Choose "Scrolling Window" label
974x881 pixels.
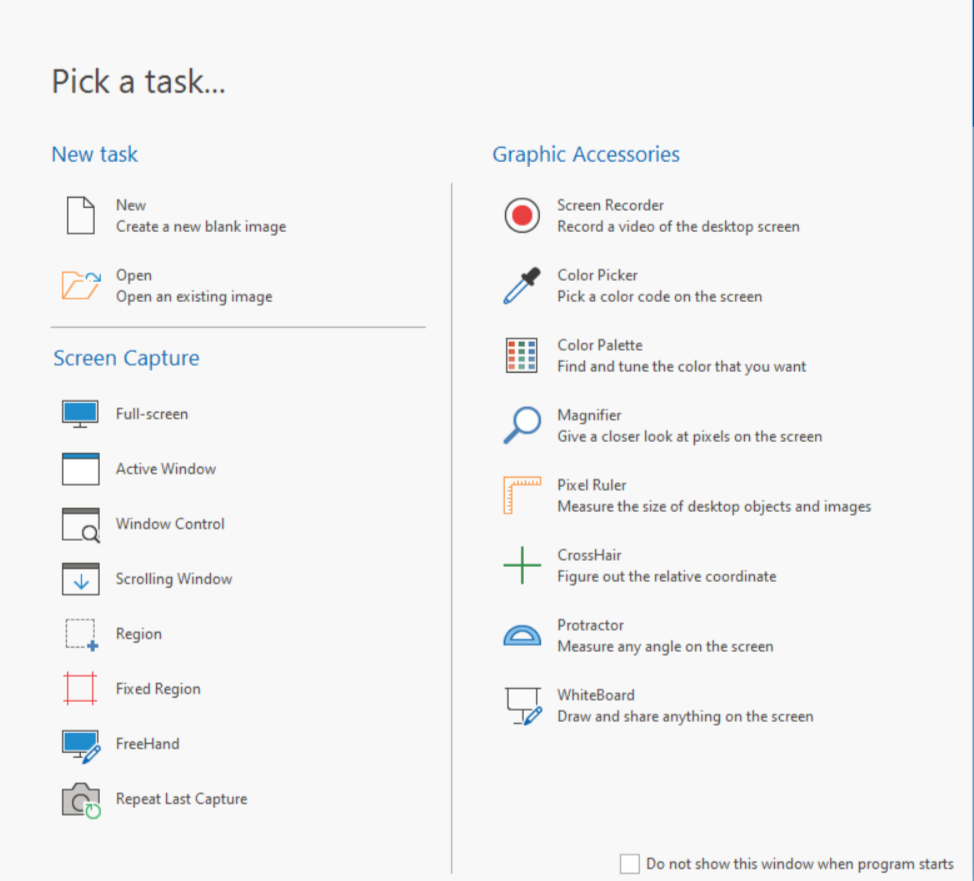pos(174,579)
